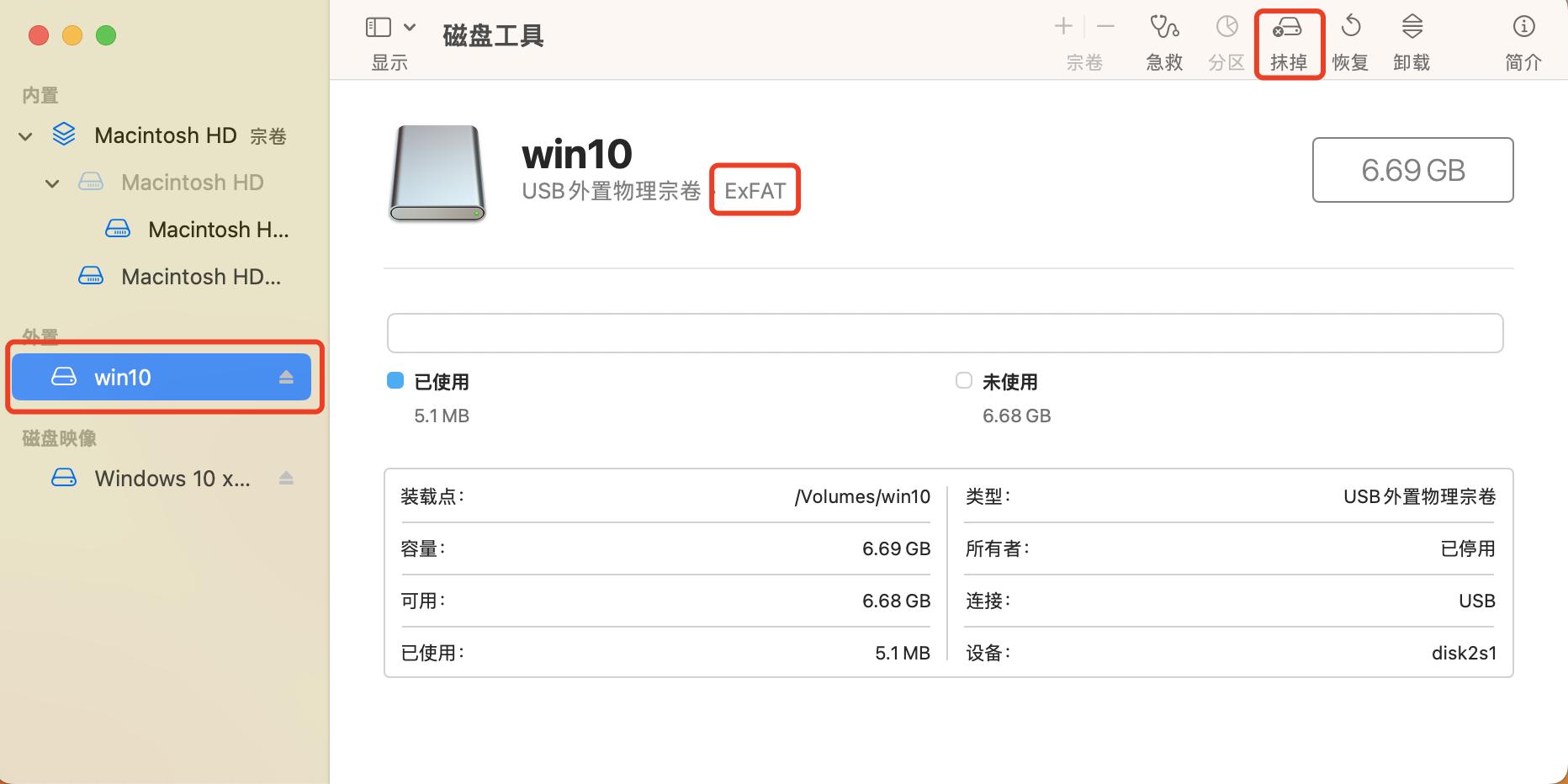The width and height of the screenshot is (1568, 784).
Task: Open the 显示 view options dropdown
Action: [x=411, y=26]
